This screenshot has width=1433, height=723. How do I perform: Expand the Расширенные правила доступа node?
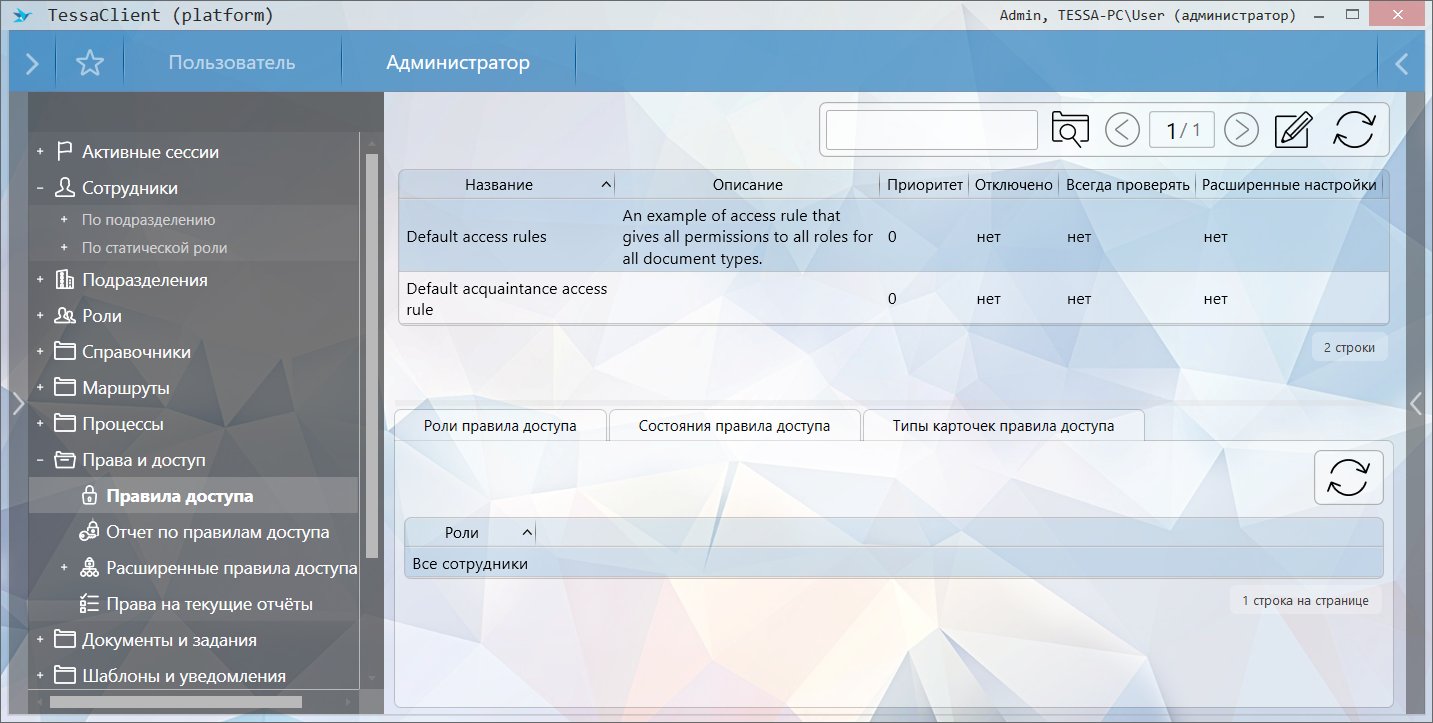coord(64,568)
